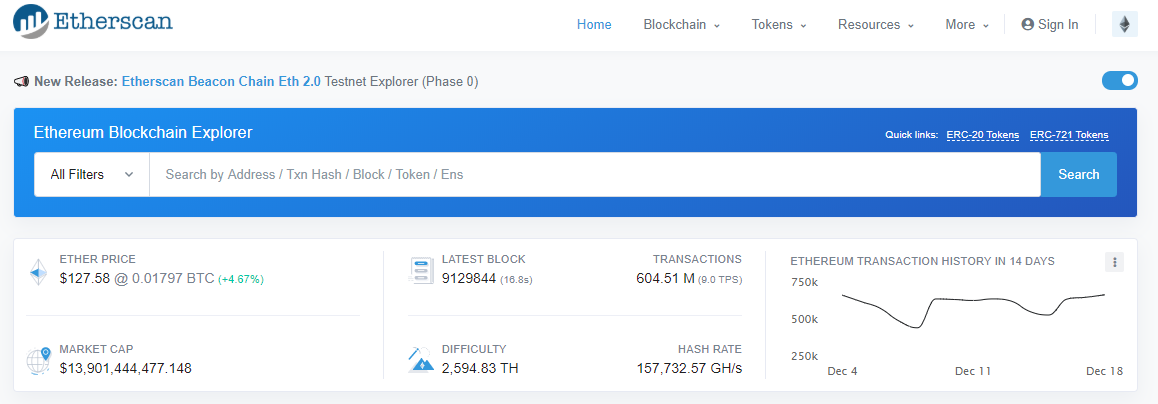Open the Ethereum network selector icon

[x=1124, y=24]
